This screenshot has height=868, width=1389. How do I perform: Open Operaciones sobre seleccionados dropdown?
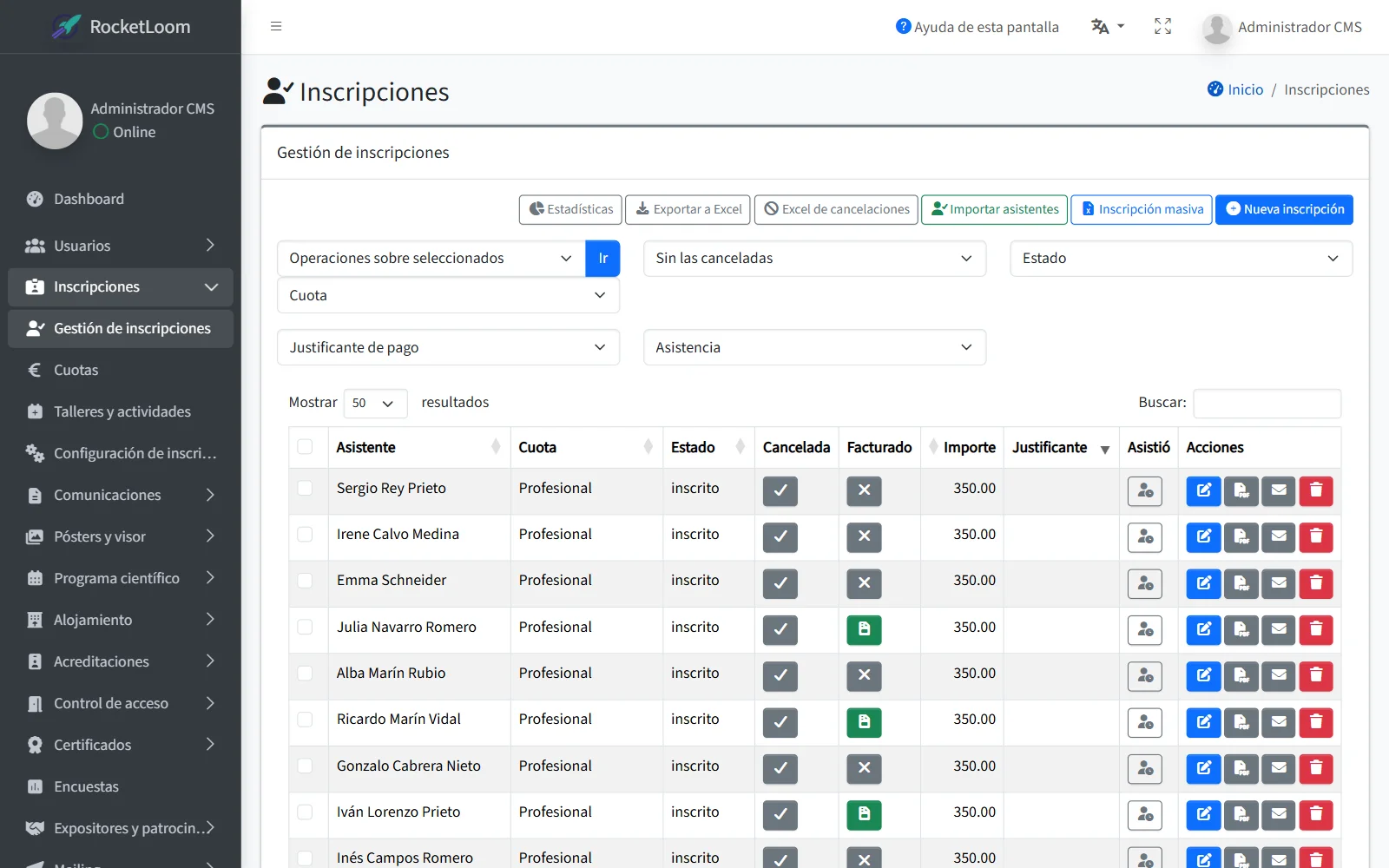pyautogui.click(x=431, y=259)
